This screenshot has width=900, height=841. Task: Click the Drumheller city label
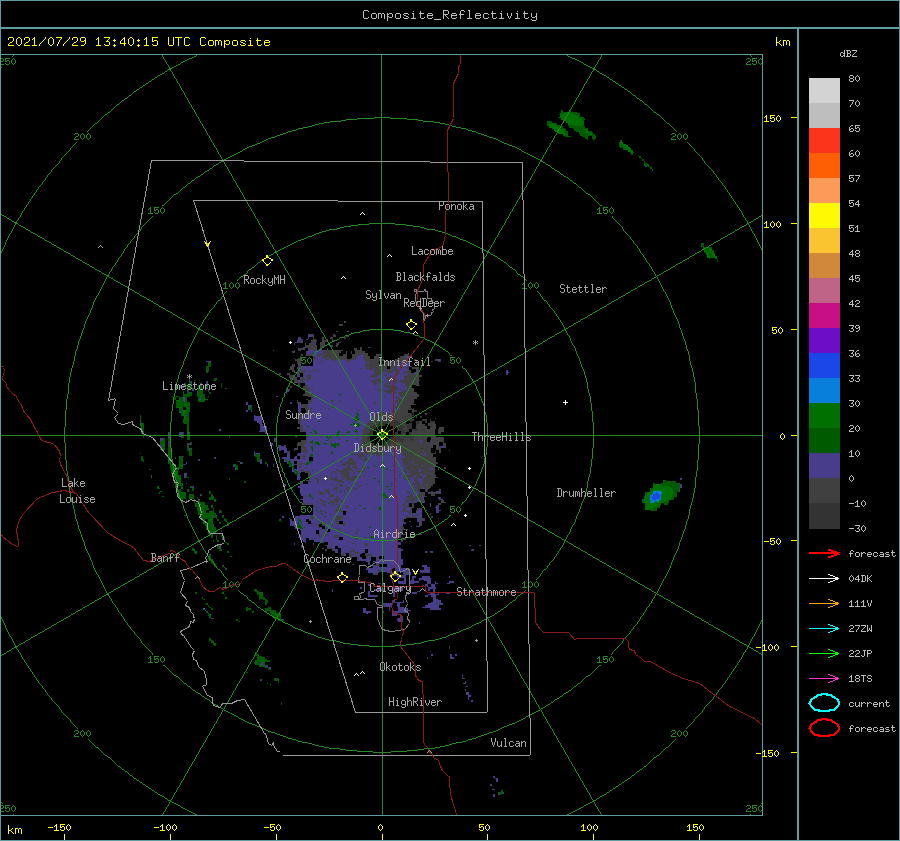click(586, 493)
